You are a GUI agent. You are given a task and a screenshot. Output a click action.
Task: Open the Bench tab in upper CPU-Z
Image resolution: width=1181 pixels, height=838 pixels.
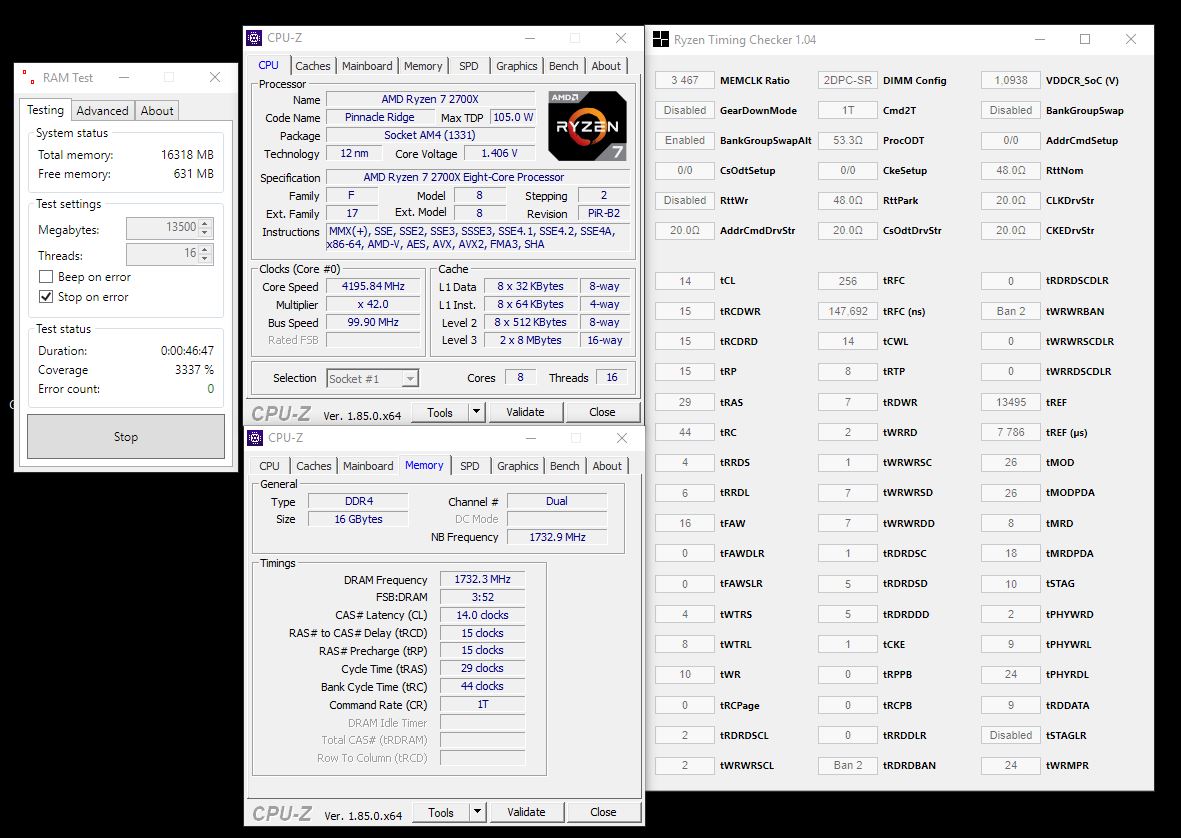(563, 66)
